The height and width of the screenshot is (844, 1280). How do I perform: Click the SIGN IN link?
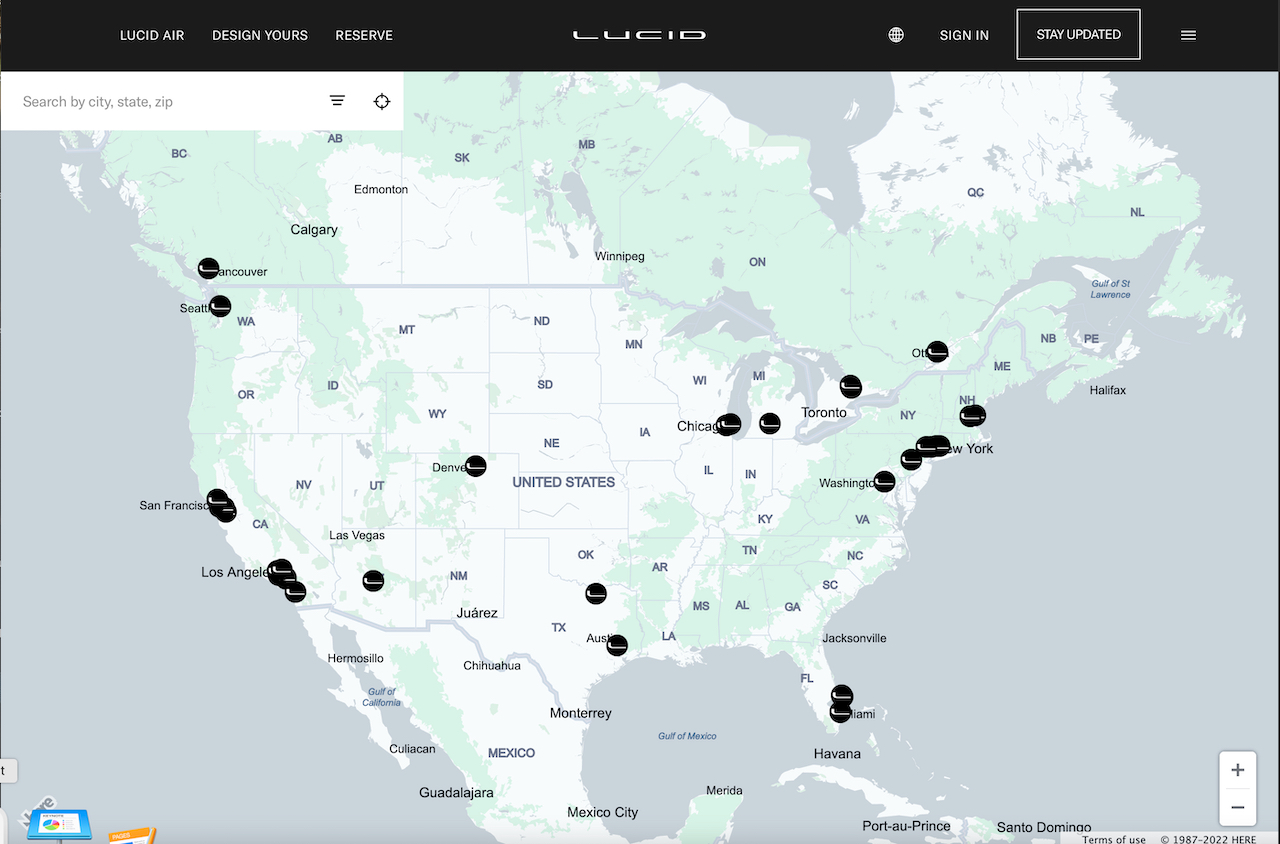click(x=964, y=35)
